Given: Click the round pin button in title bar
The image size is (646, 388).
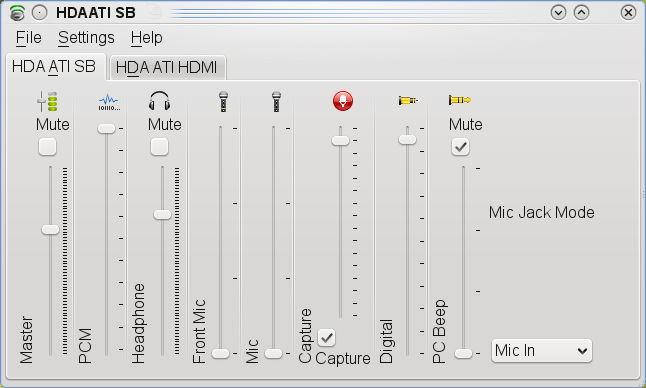Looking at the screenshot, I should point(40,13).
